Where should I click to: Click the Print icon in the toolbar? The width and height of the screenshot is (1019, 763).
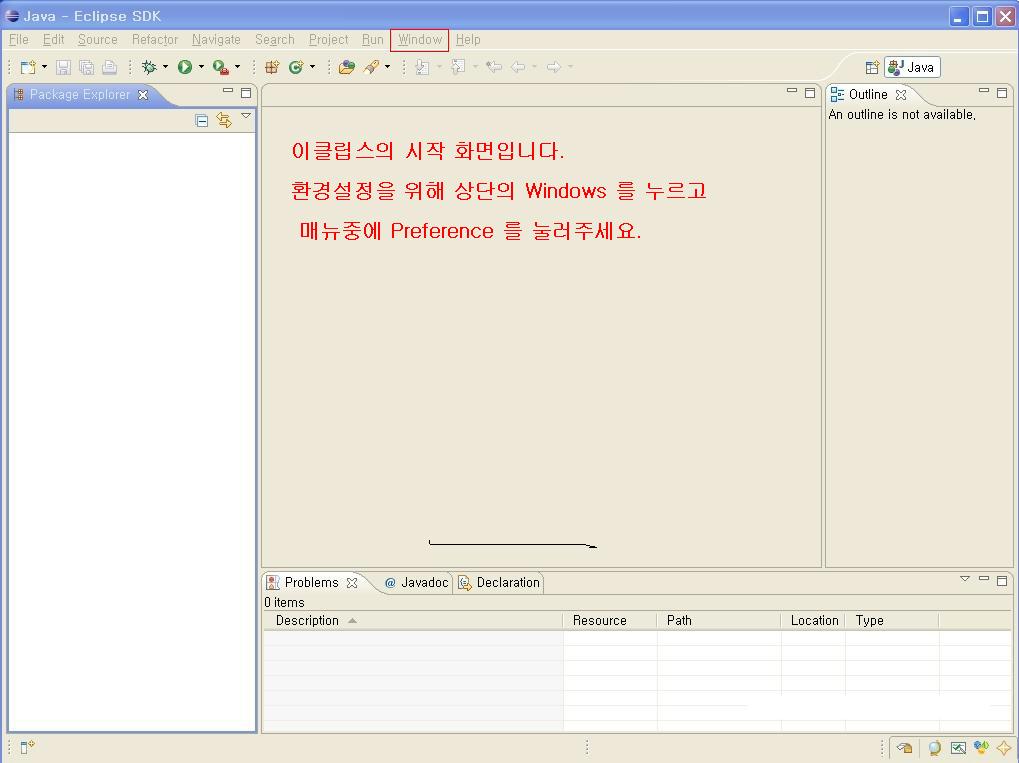(x=109, y=67)
